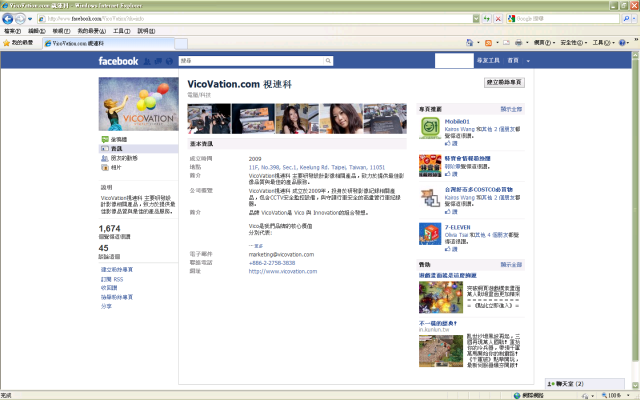640x400 pixels.
Task: Refresh the page with green arrows icon
Action: [x=487, y=19]
